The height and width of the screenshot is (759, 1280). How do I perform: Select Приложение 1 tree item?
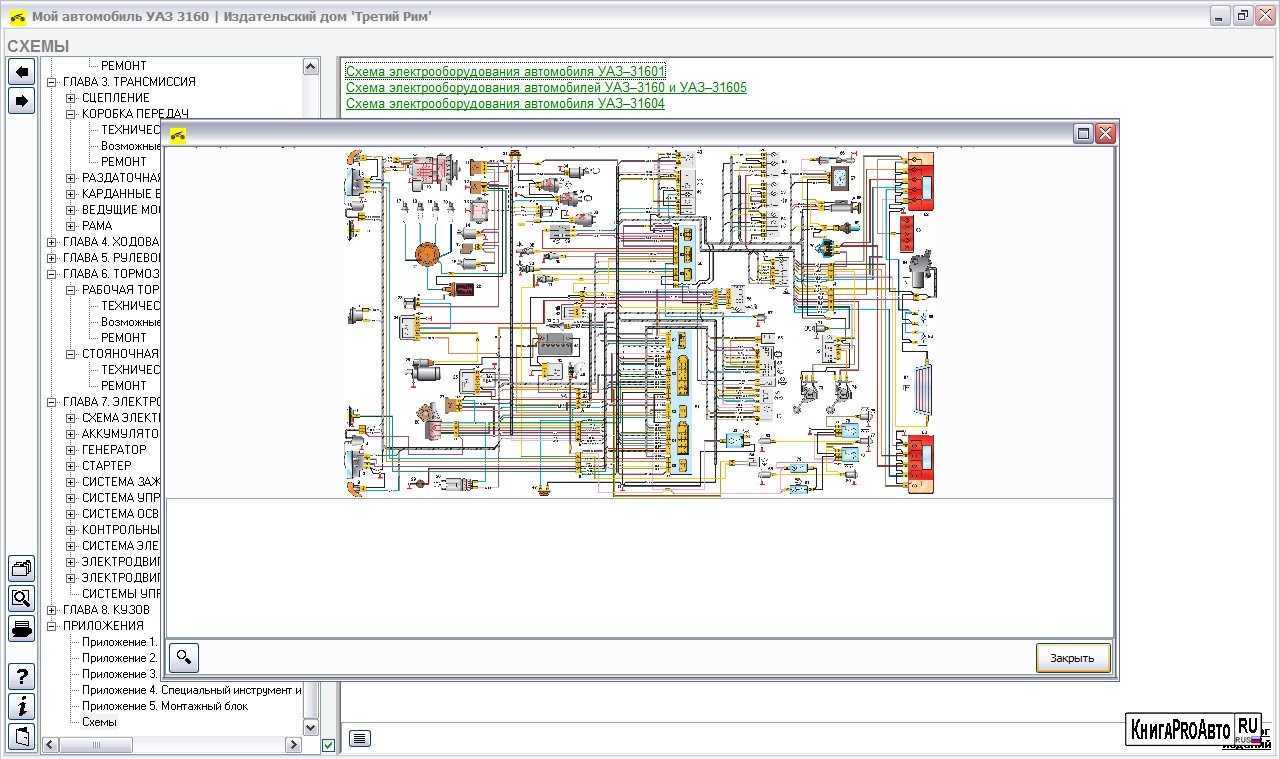[x=119, y=642]
